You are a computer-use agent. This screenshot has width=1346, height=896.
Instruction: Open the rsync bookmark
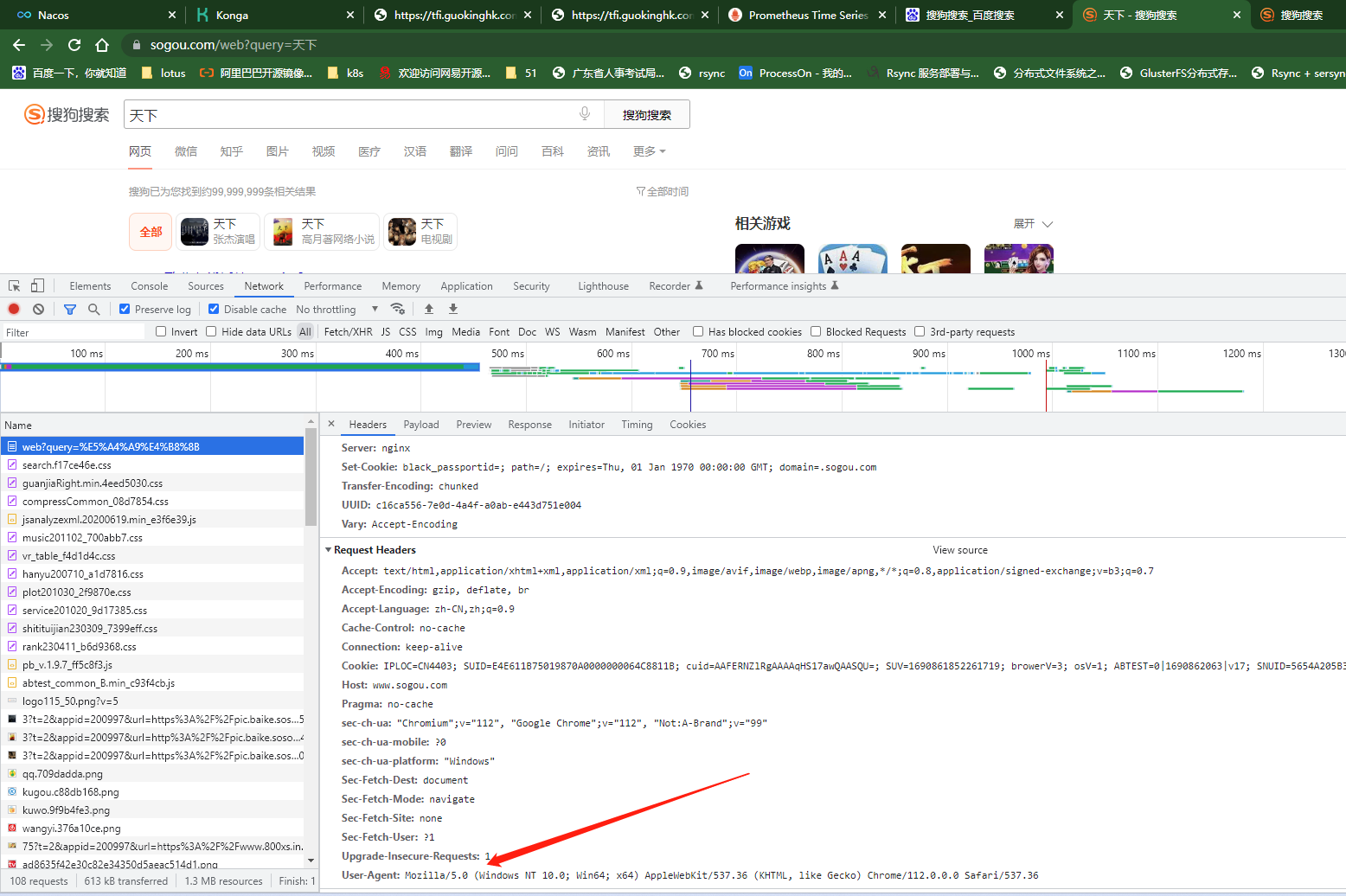(702, 73)
